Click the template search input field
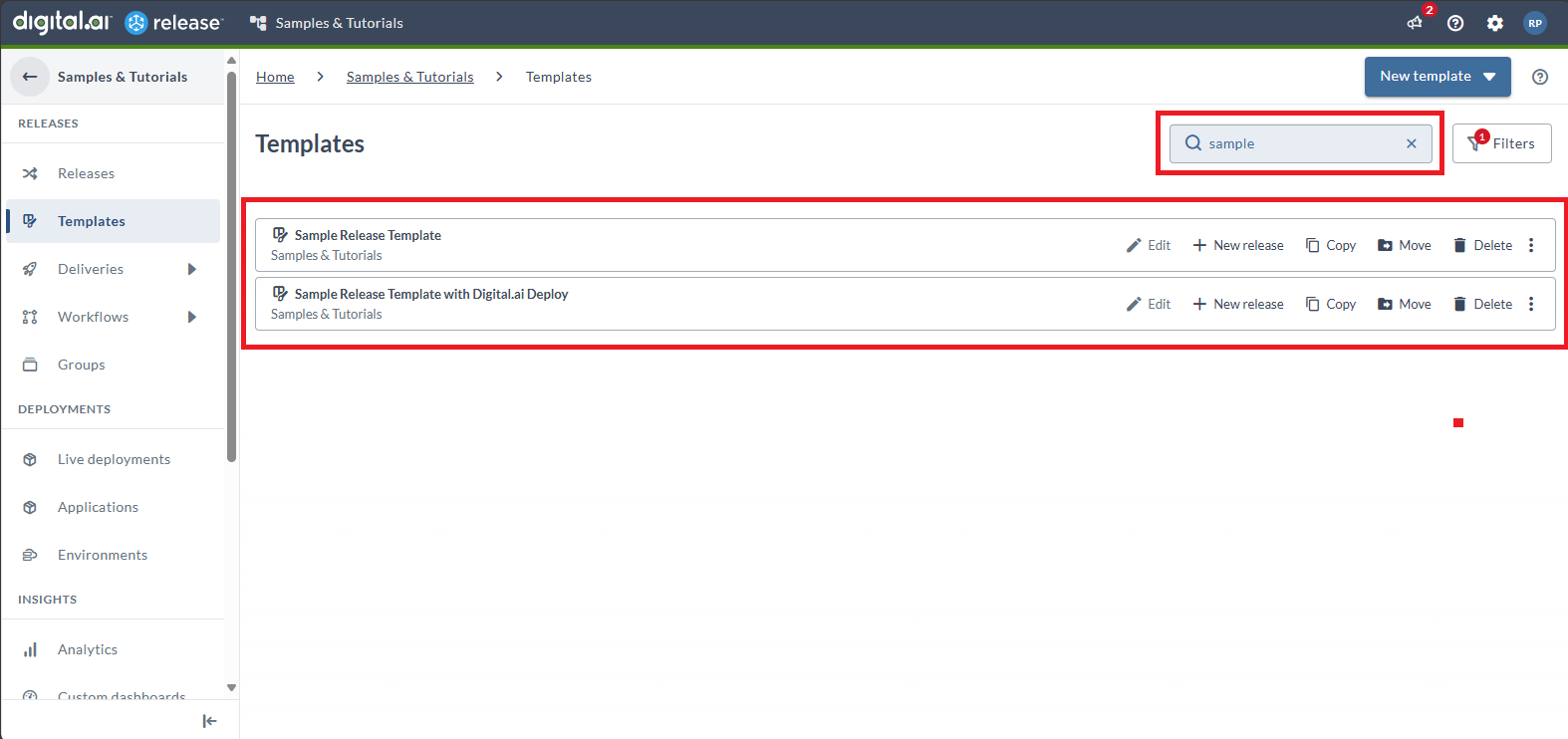 1295,143
